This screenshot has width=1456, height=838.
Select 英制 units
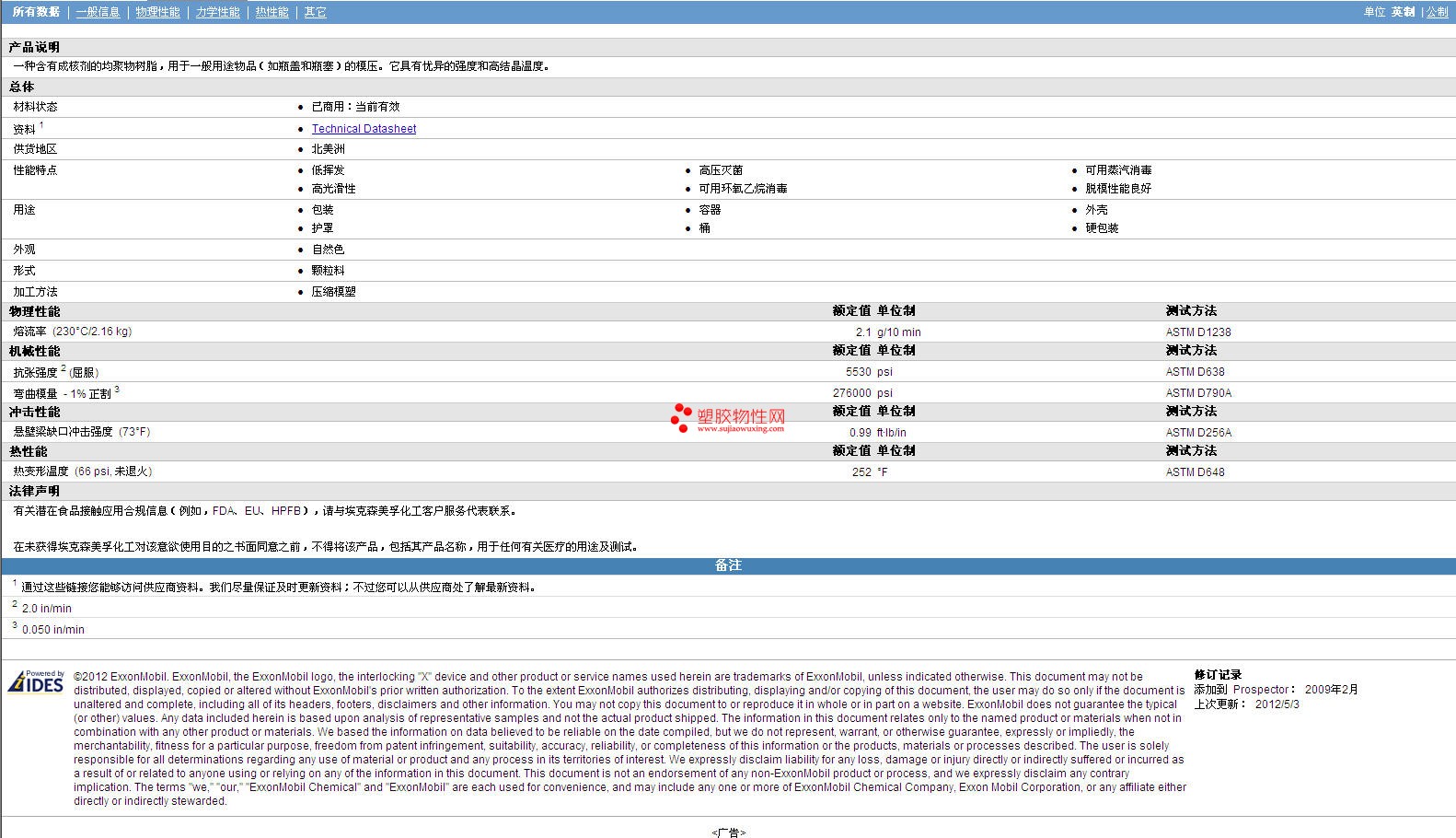tap(1403, 12)
